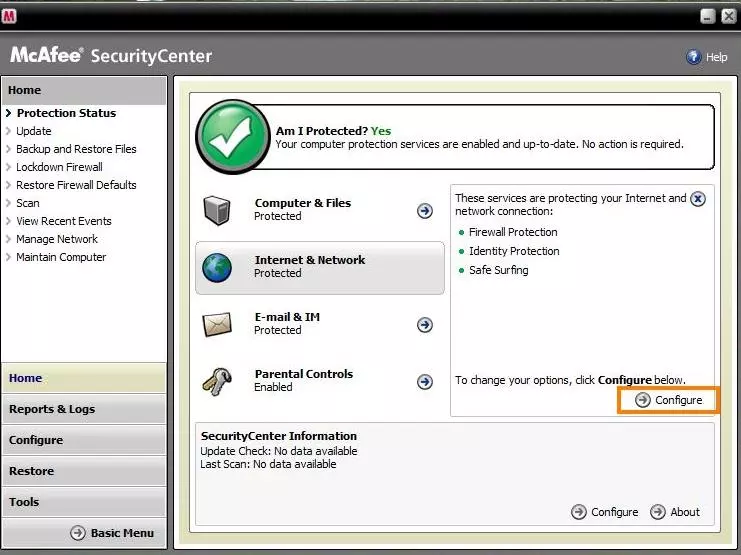Select the Home tab in the lower menu
This screenshot has width=741, height=555.
click(84, 378)
